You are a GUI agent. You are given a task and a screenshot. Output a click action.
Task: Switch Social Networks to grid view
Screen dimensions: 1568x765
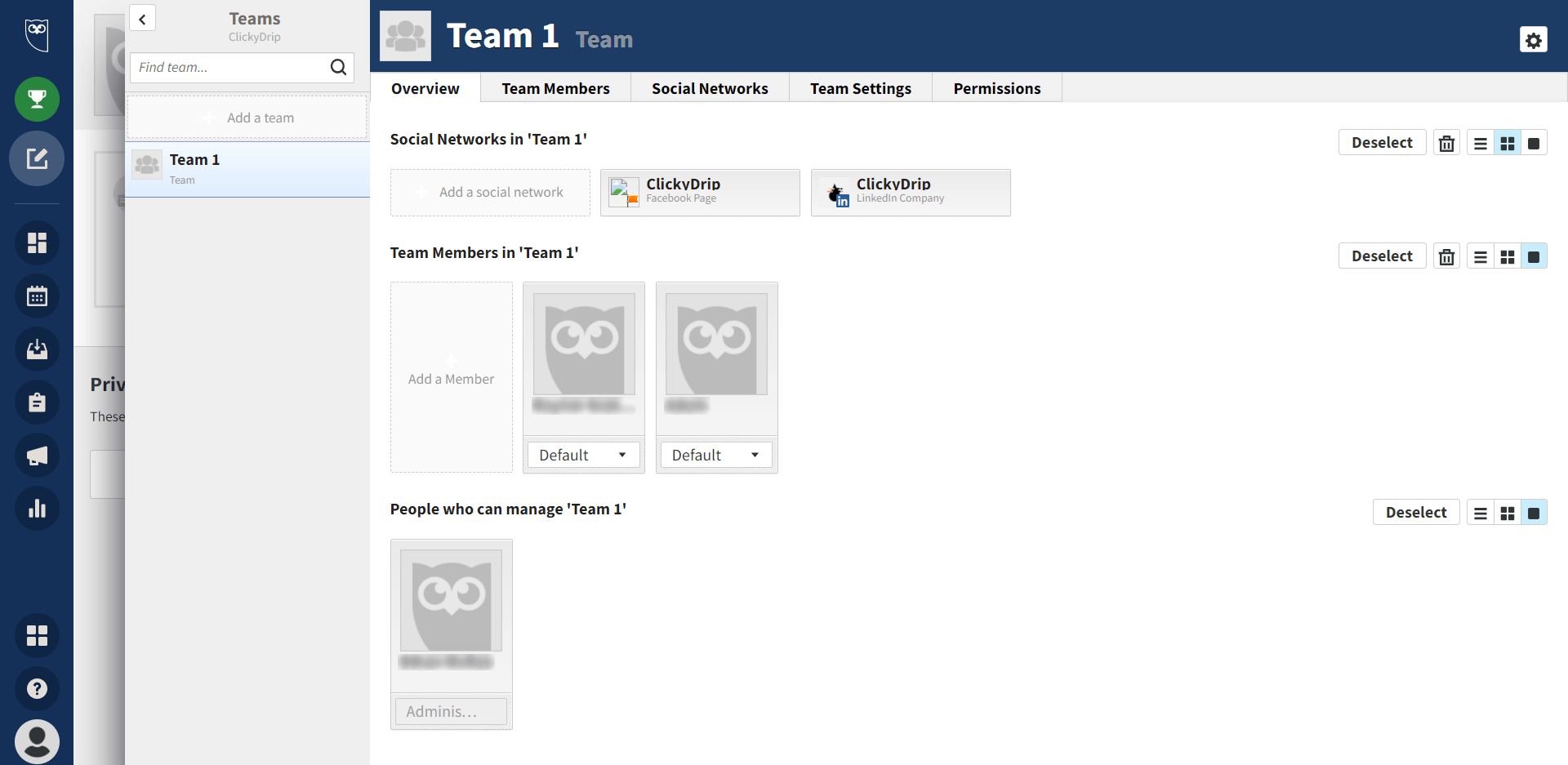tap(1508, 143)
